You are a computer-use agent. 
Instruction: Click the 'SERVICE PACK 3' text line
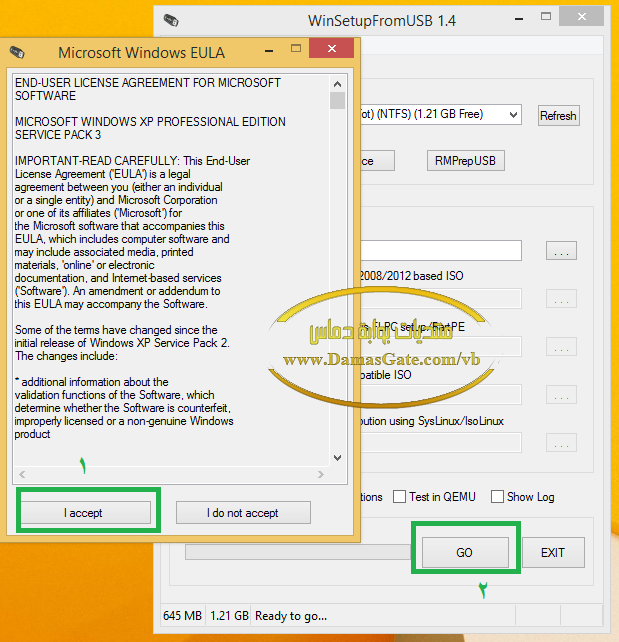[58, 135]
